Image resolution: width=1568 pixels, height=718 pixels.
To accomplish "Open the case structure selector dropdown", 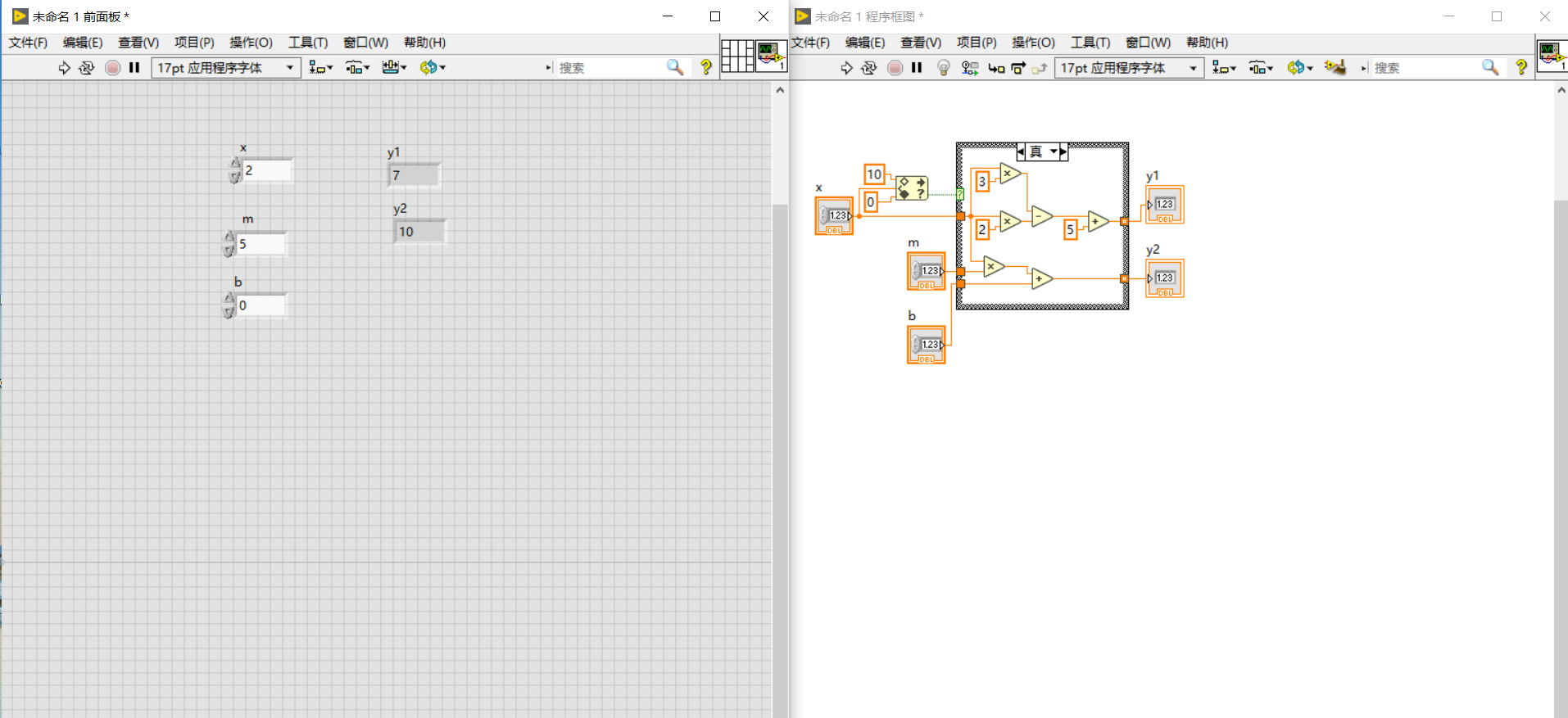I will pos(1054,151).
